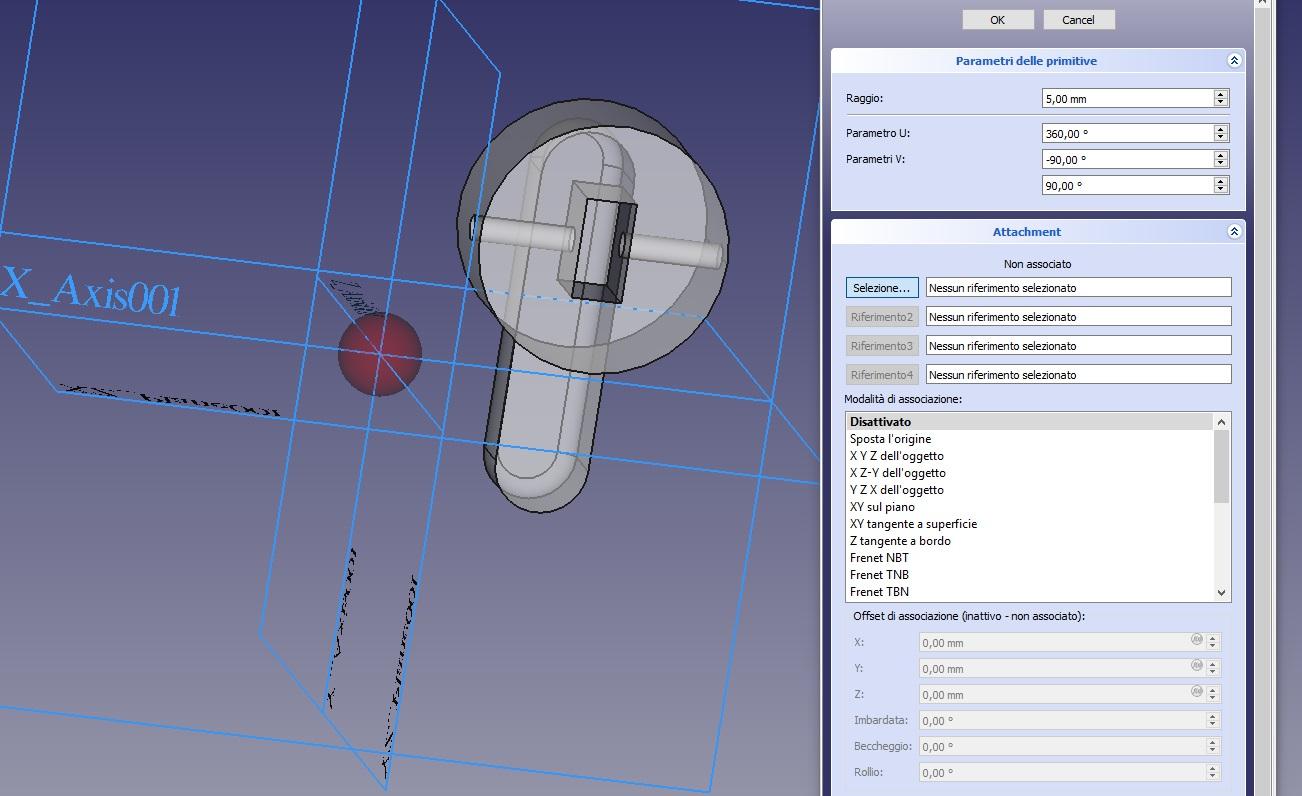Click the red sphere in the viewport
Screen dimensions: 1302x796
pyautogui.click(x=379, y=354)
